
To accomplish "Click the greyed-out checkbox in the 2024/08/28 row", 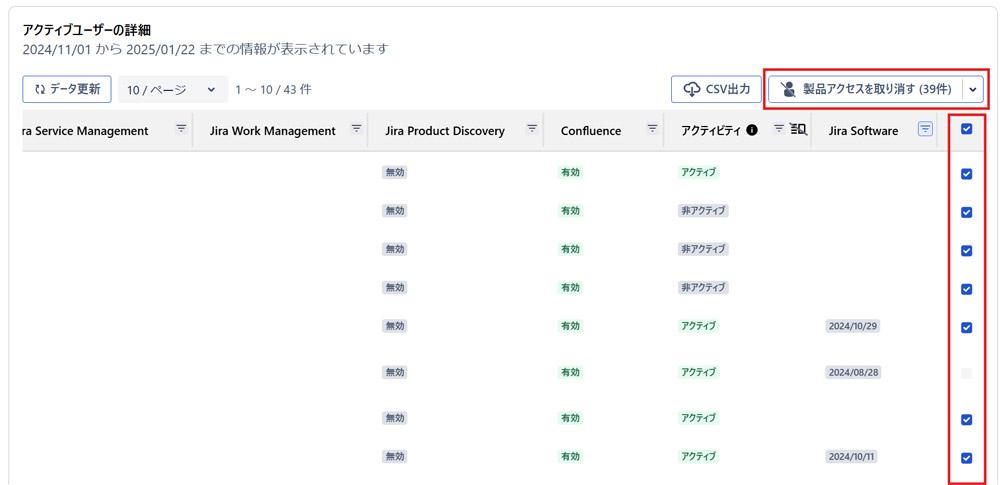I will point(967,373).
